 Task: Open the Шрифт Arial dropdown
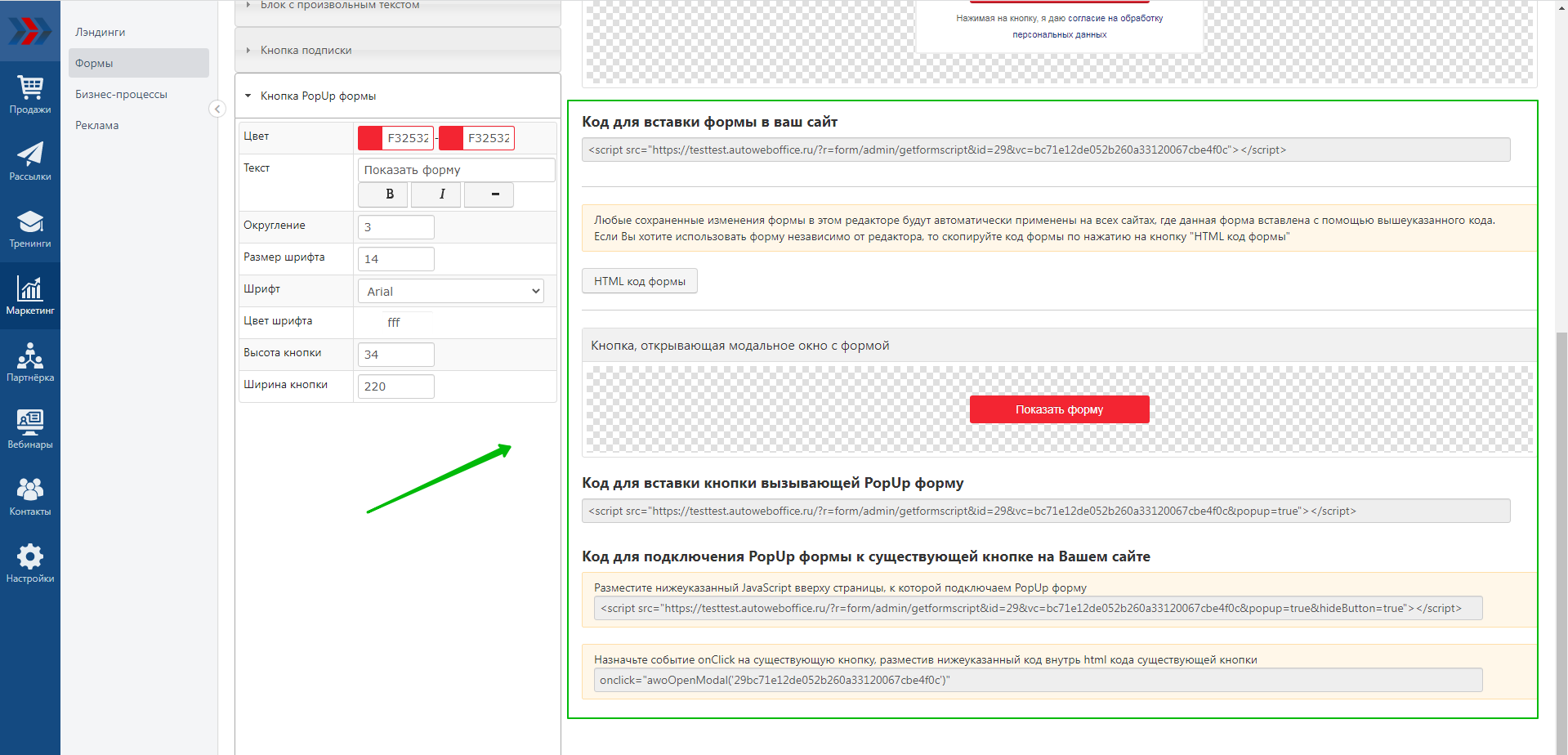coord(451,292)
